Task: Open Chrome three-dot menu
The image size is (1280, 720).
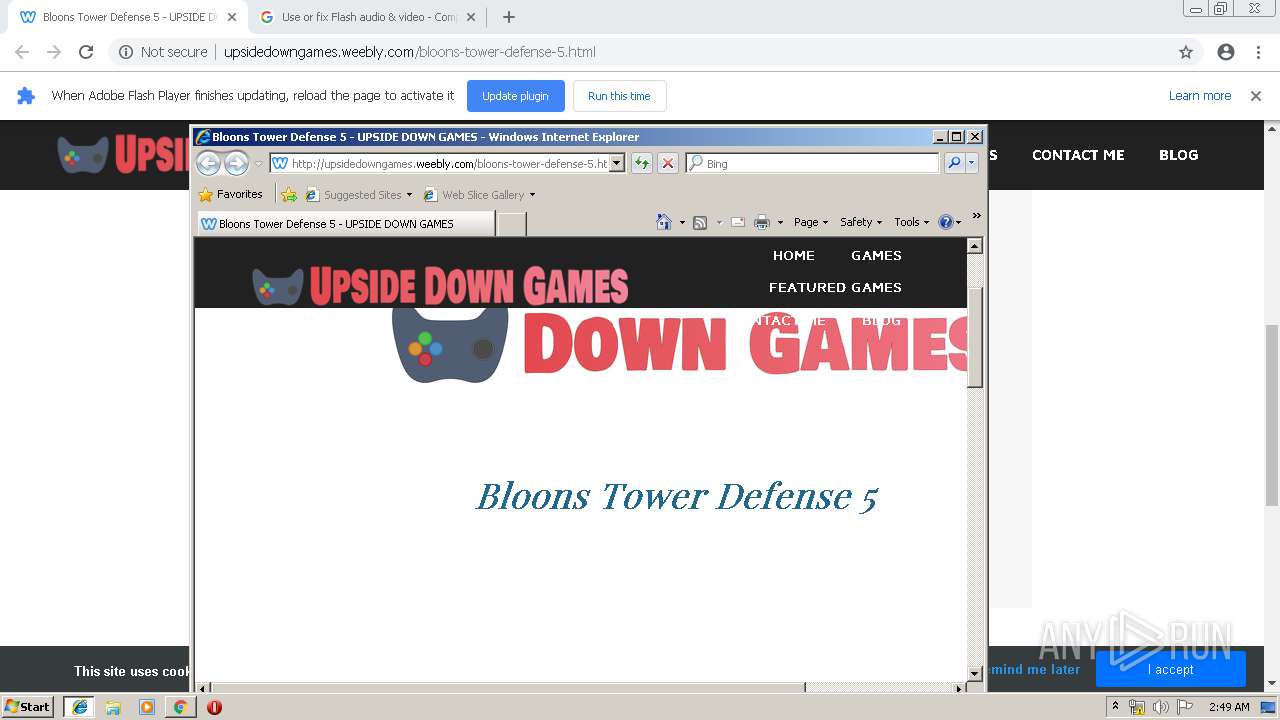Action: [1258, 52]
